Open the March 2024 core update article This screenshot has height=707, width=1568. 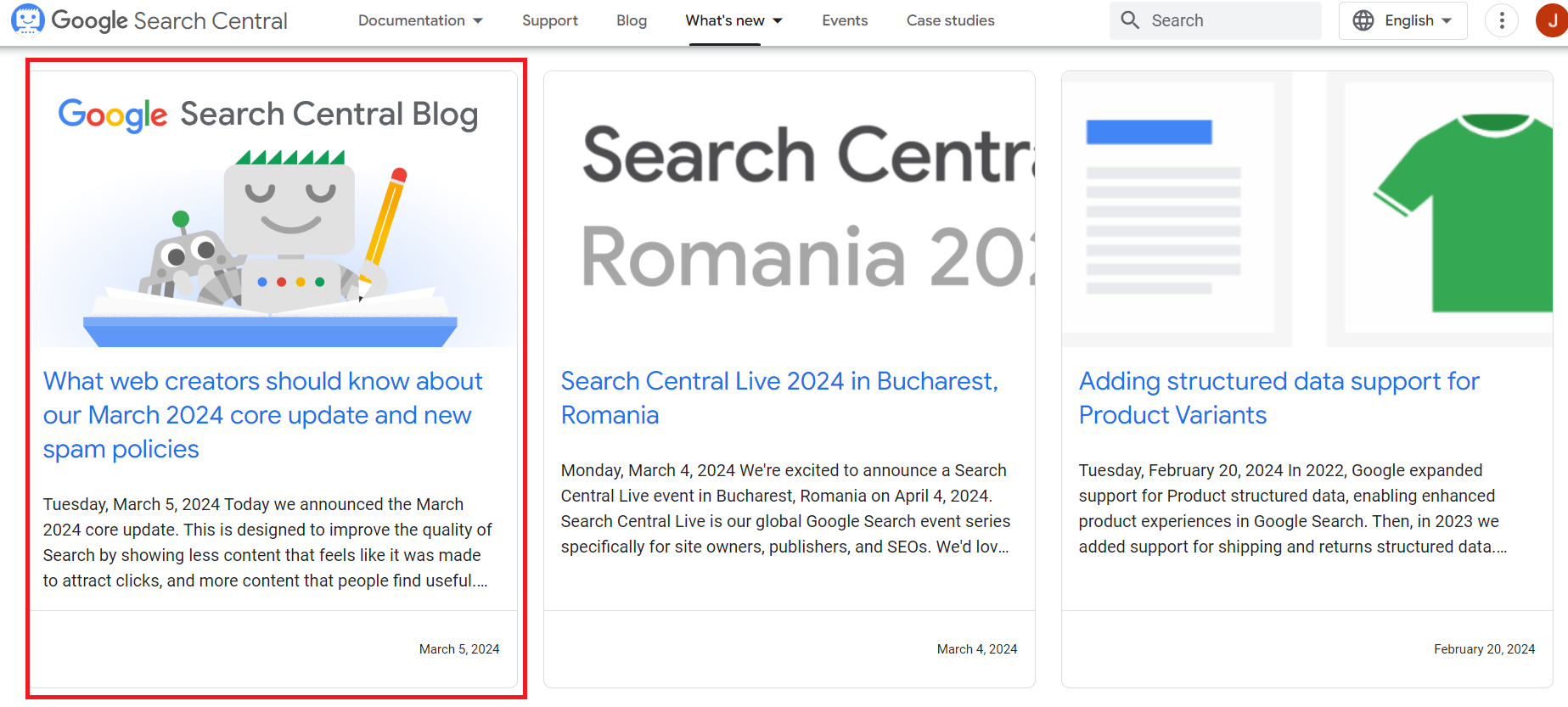263,415
